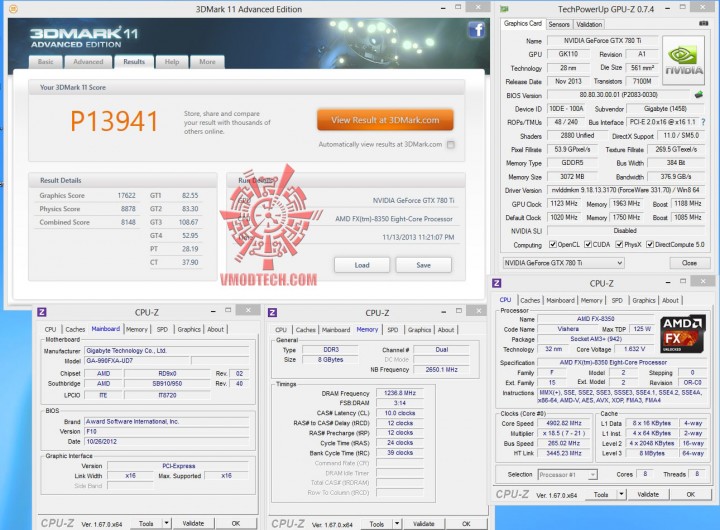Click the BIOS Date field 10/26/2012
720x530 pixels.
[167, 441]
